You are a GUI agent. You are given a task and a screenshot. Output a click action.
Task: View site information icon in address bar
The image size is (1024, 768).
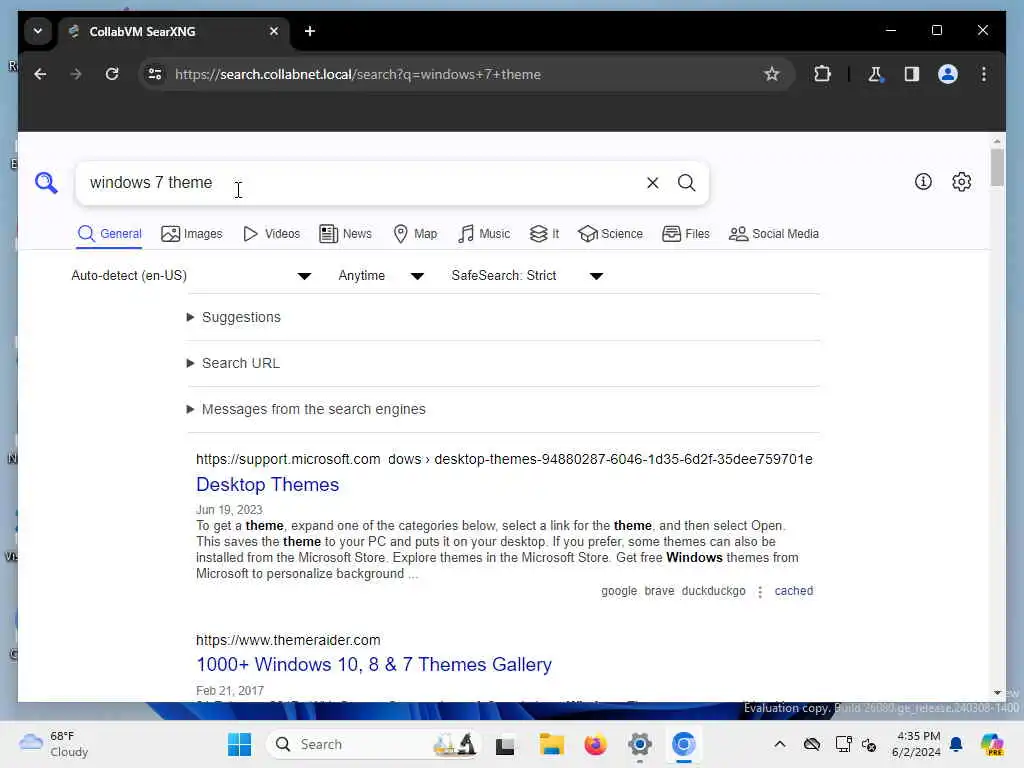point(155,74)
